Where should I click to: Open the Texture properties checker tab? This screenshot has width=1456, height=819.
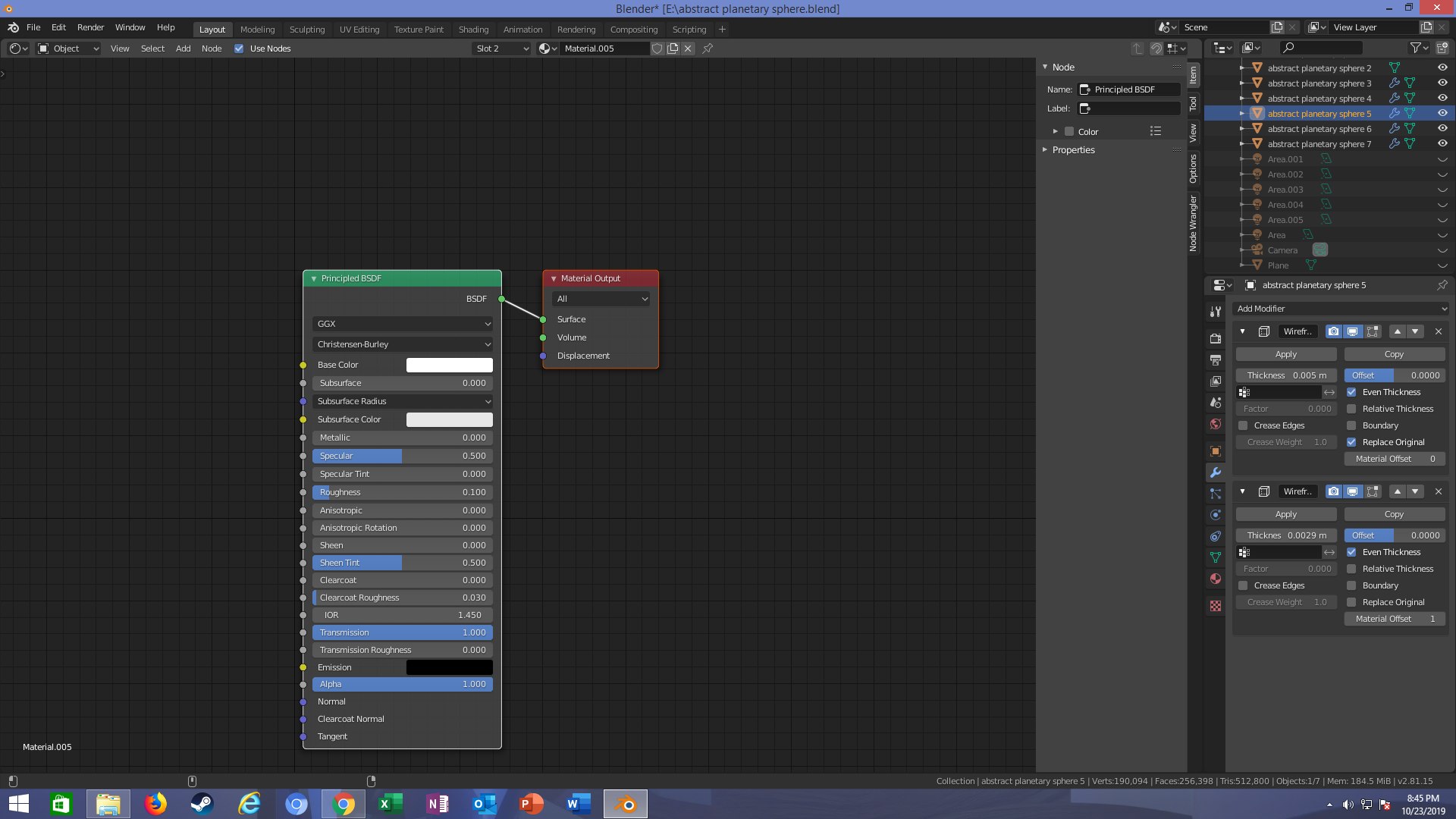(x=1216, y=606)
